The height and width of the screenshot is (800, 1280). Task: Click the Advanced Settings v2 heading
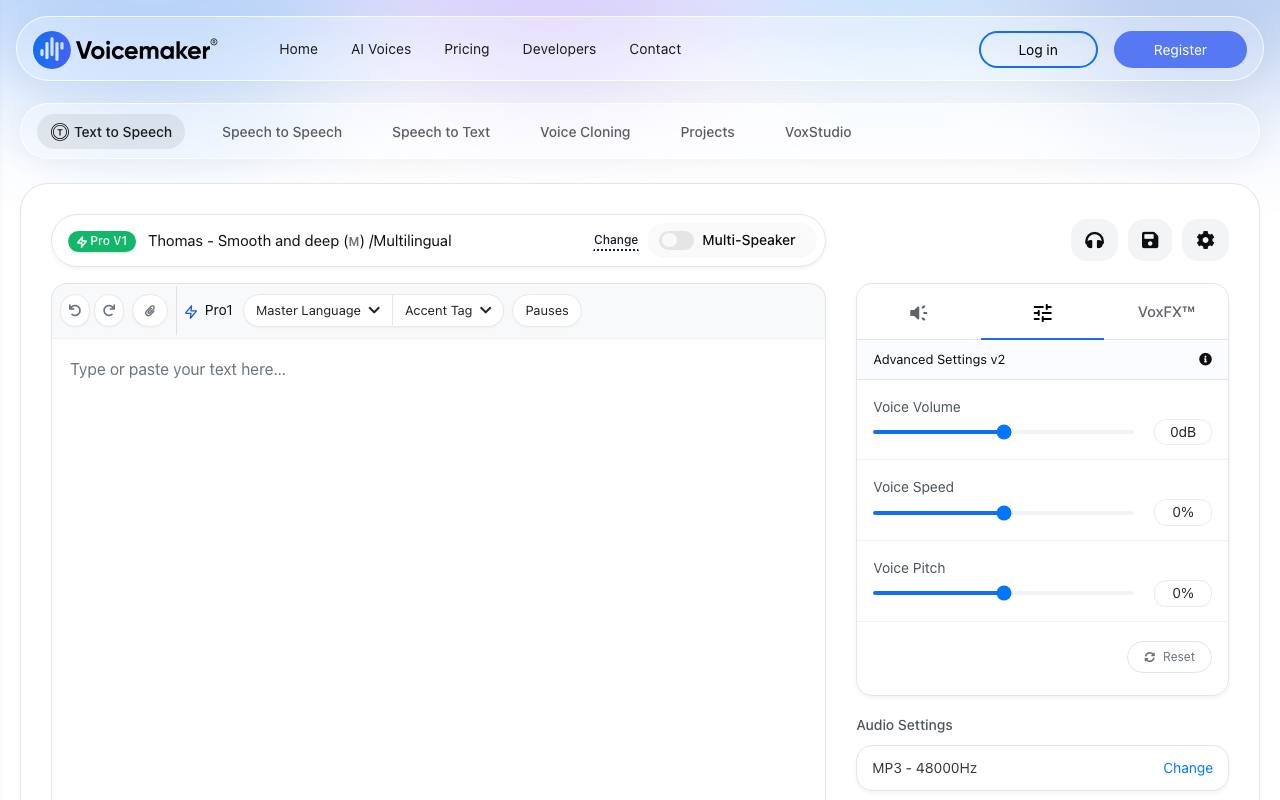coord(939,359)
